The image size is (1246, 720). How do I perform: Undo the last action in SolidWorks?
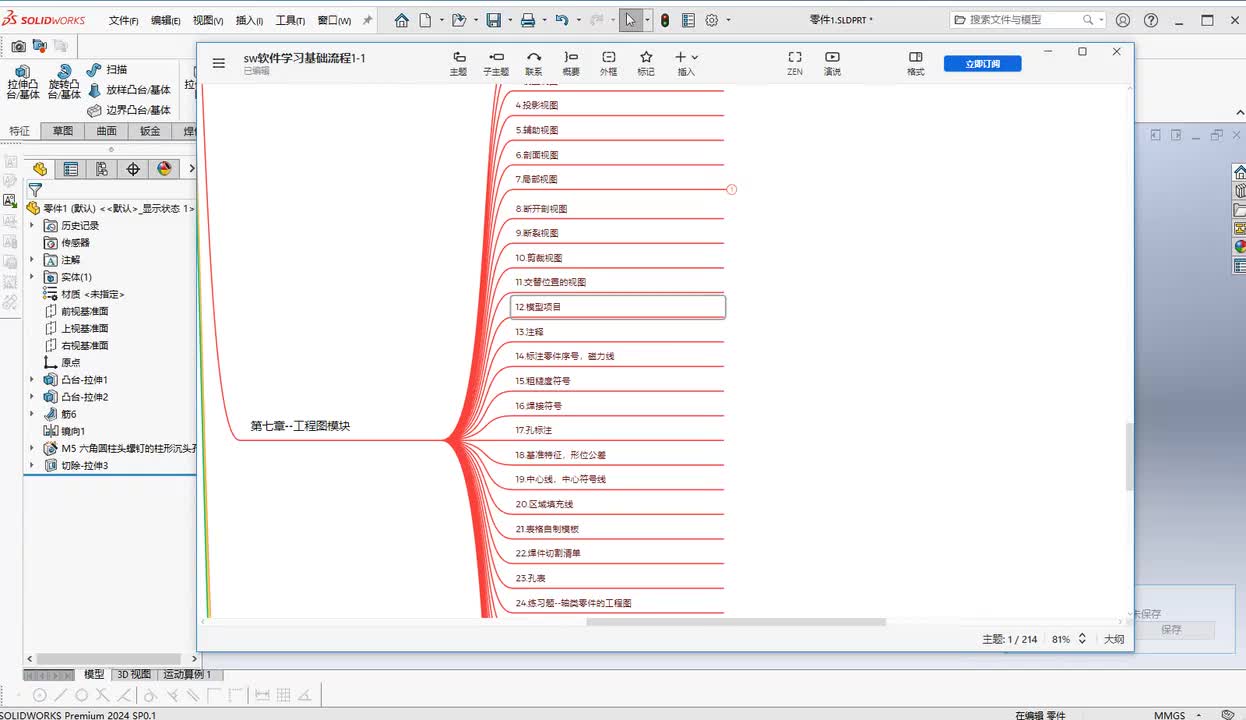[x=561, y=20]
